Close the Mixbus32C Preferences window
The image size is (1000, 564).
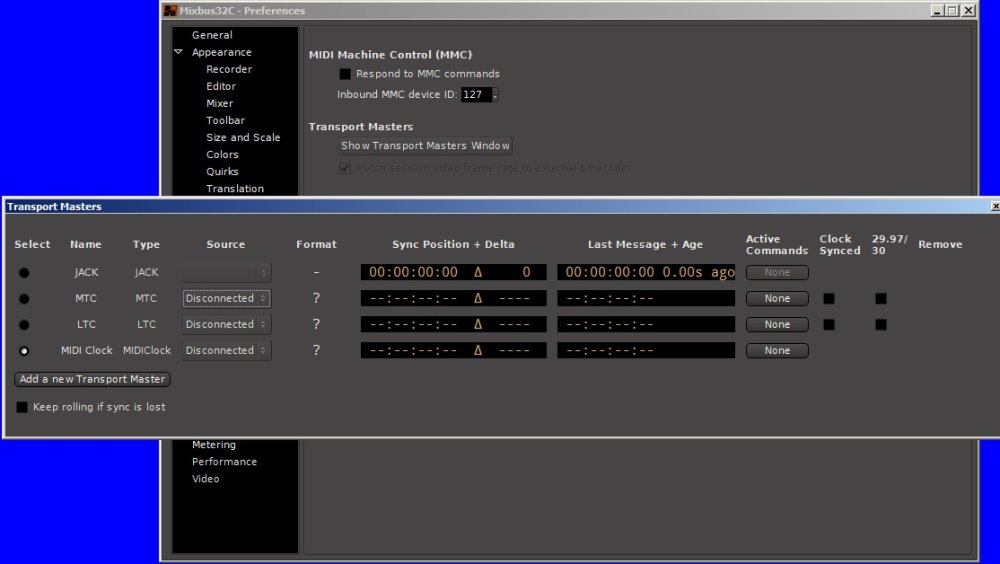point(969,11)
